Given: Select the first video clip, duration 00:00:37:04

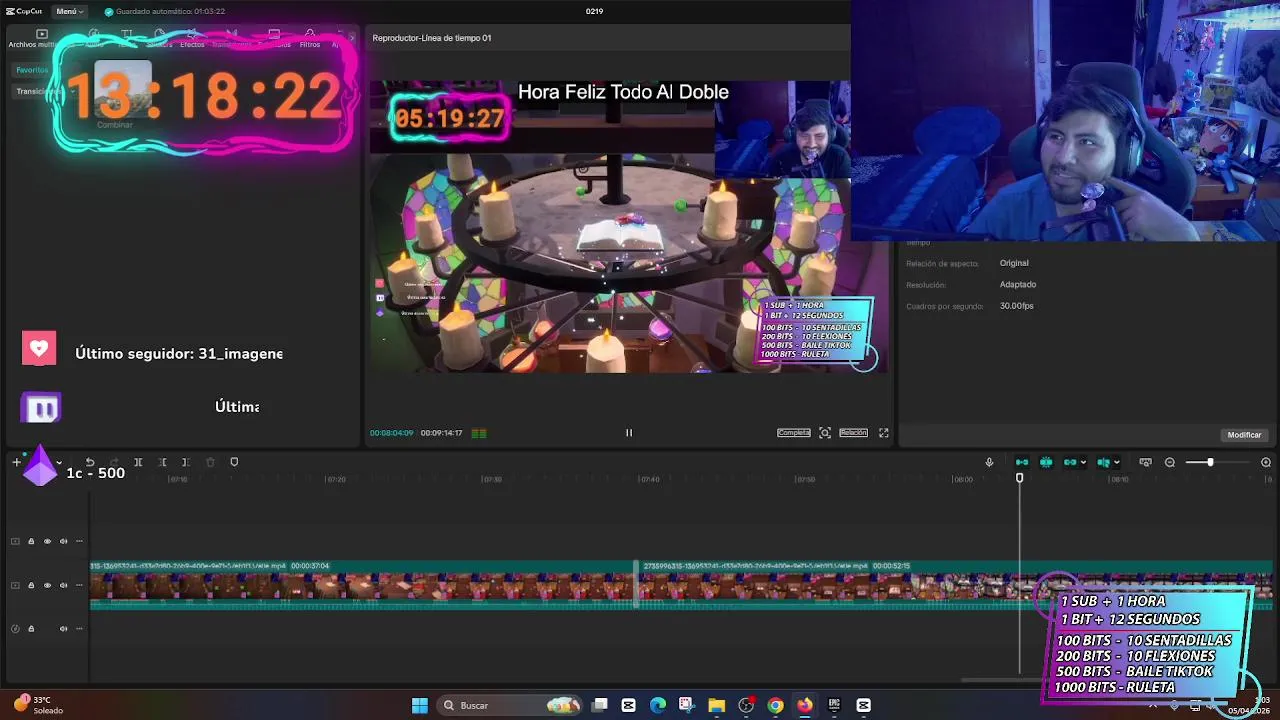Looking at the screenshot, I should pos(363,585).
